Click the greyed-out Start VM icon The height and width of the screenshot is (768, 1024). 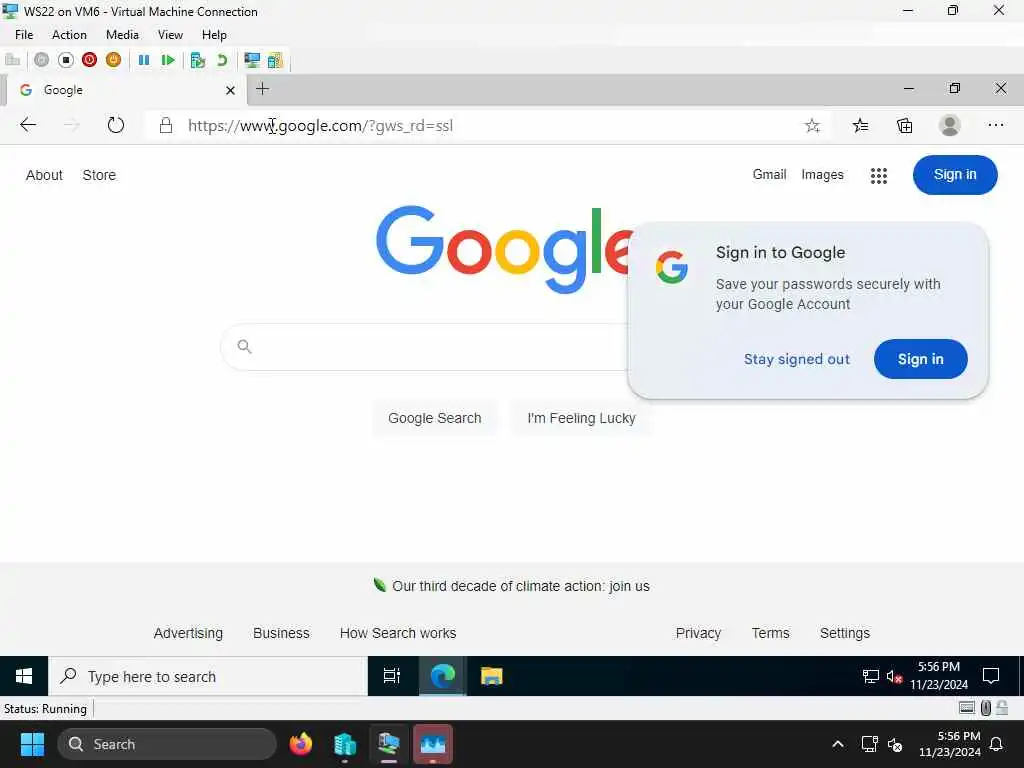tap(41, 60)
